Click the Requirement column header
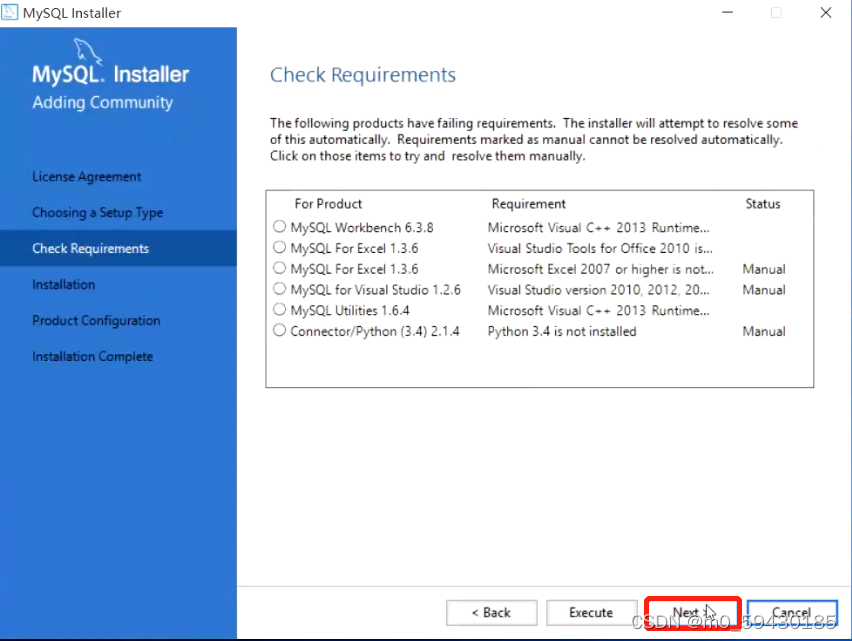852x641 pixels. 529,204
